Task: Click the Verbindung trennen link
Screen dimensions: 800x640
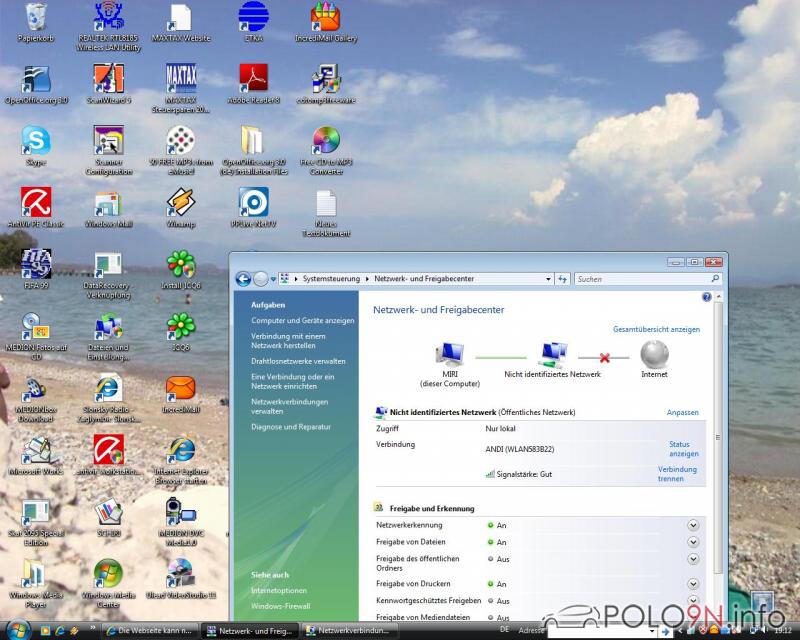Action: click(x=677, y=474)
